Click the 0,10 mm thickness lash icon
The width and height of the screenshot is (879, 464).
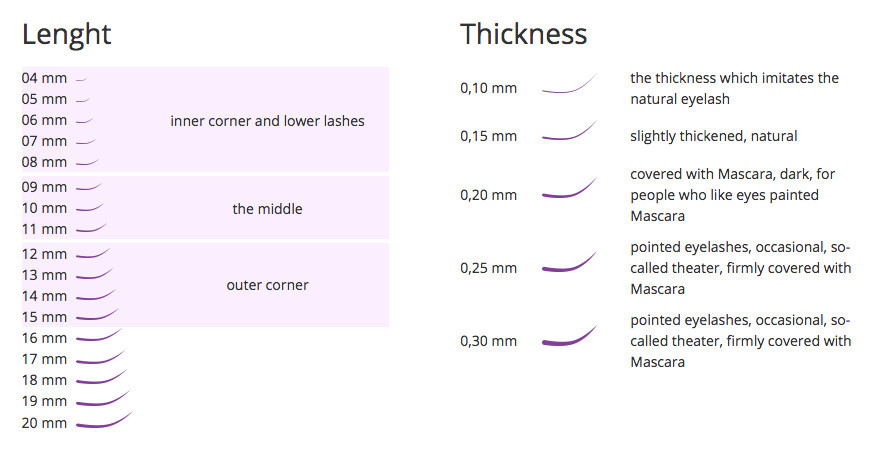[x=569, y=83]
